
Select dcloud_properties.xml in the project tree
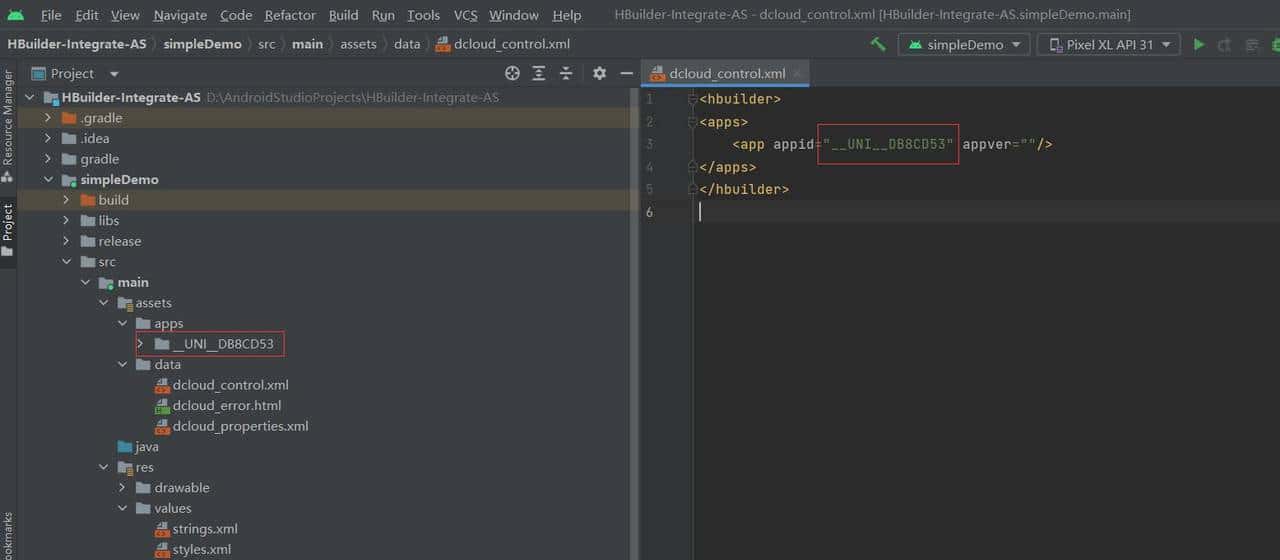(240, 426)
